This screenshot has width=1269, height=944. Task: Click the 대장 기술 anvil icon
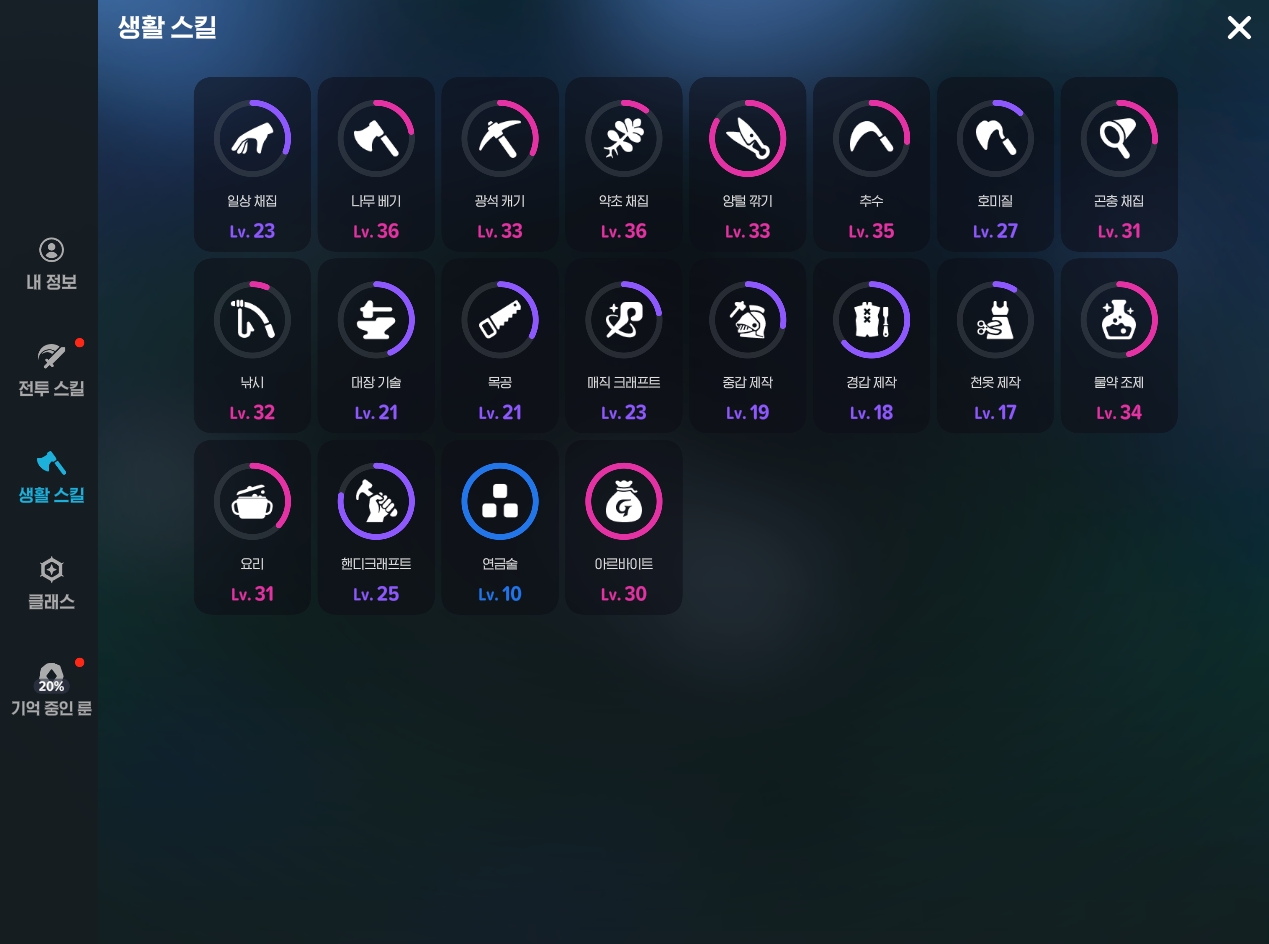pos(376,320)
